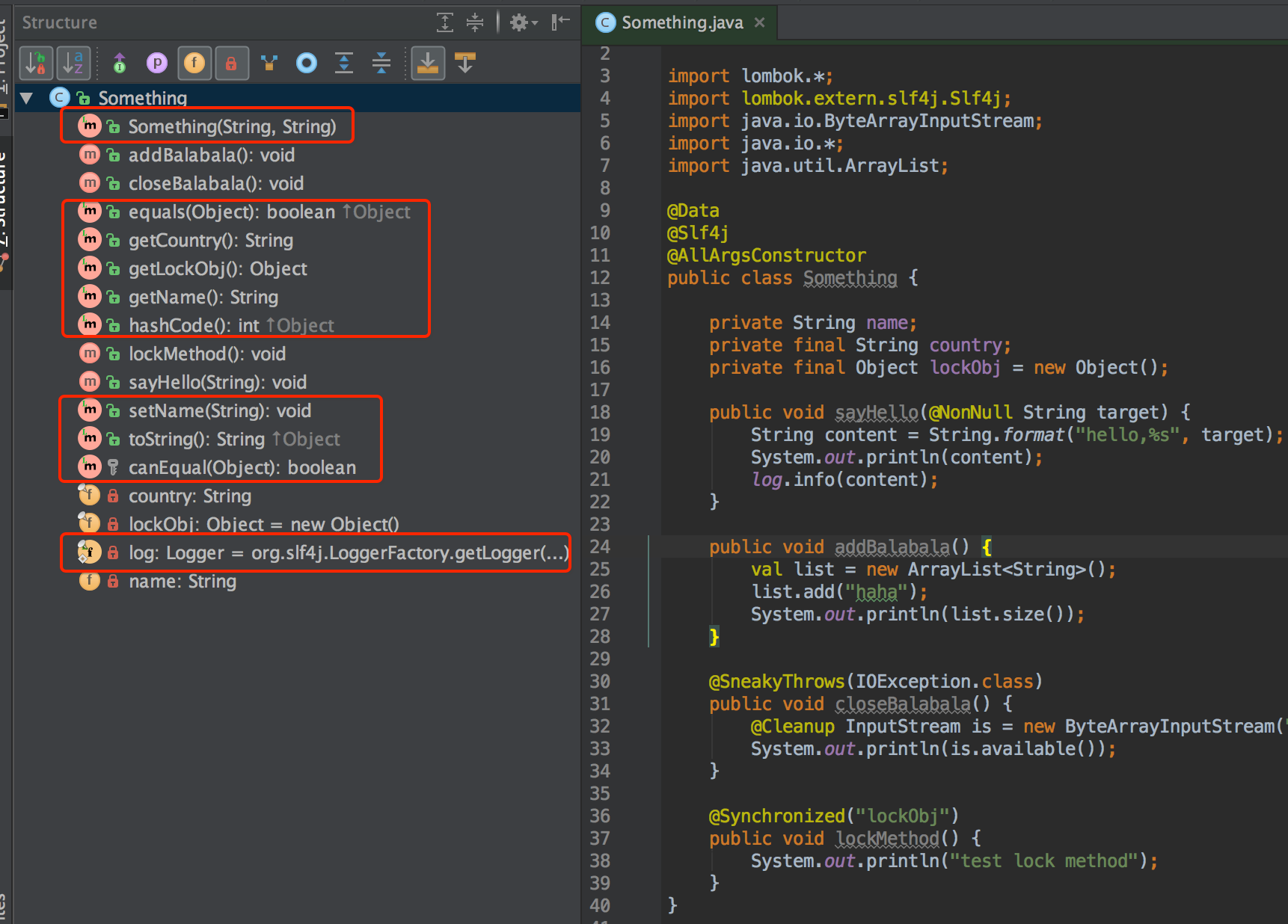The width and height of the screenshot is (1288, 924).
Task: Close the Something.java editor tab
Action: coord(760,22)
